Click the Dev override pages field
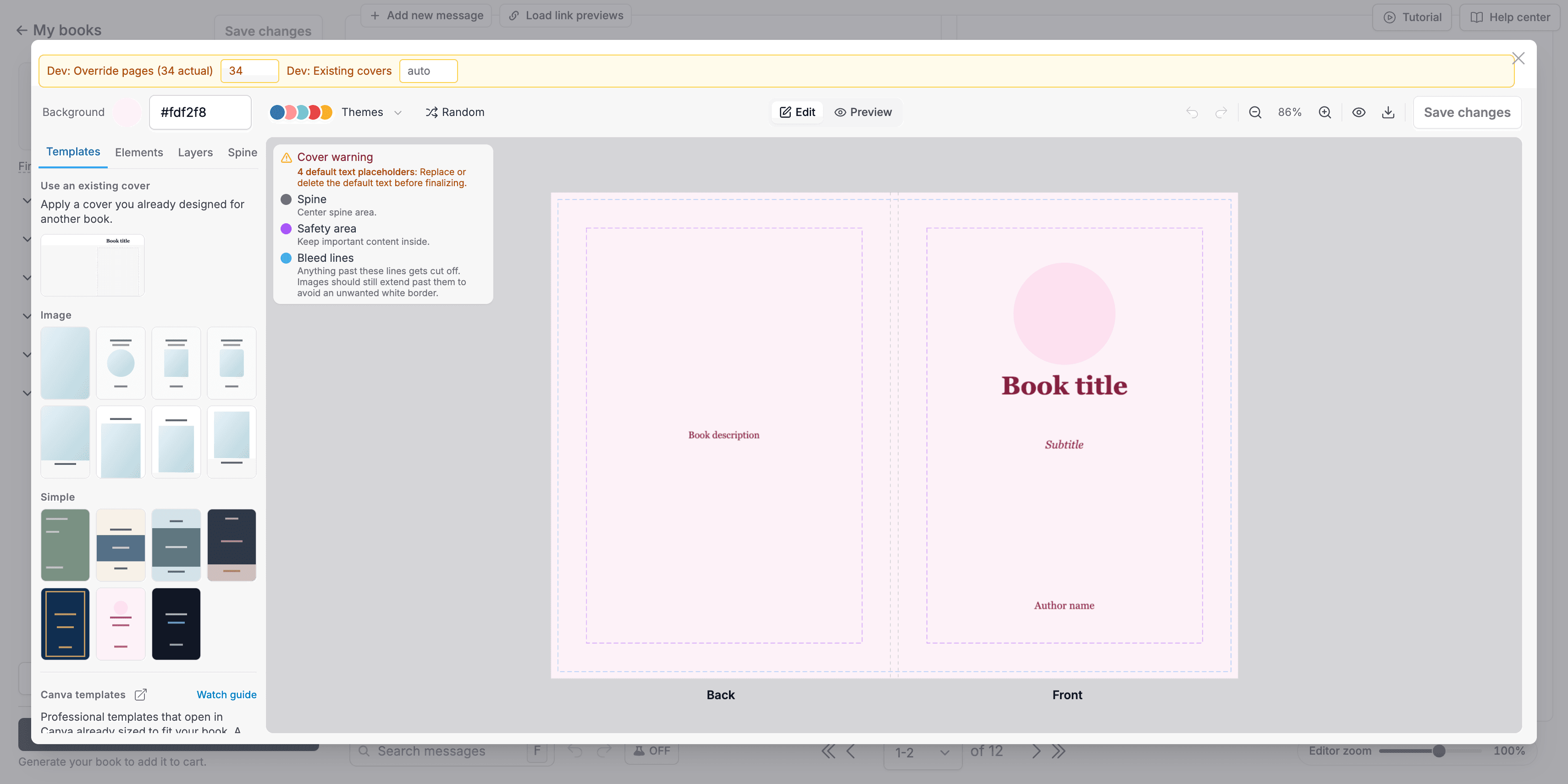Viewport: 1568px width, 784px height. tap(249, 71)
